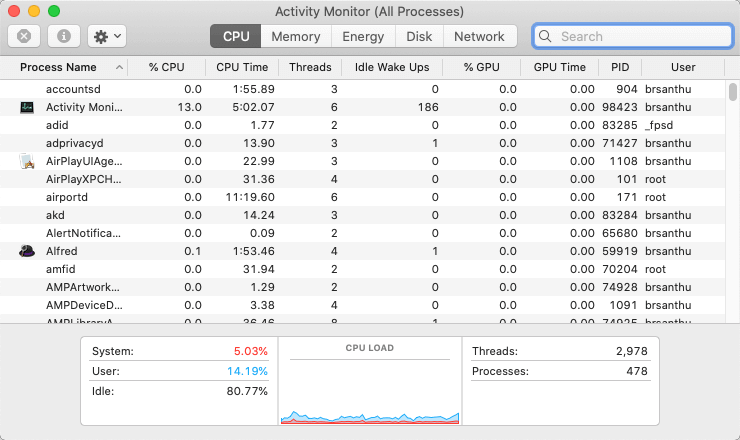Select the AirPlayUIAgent process icon
Viewport: 740px width, 440px height.
coord(27,161)
